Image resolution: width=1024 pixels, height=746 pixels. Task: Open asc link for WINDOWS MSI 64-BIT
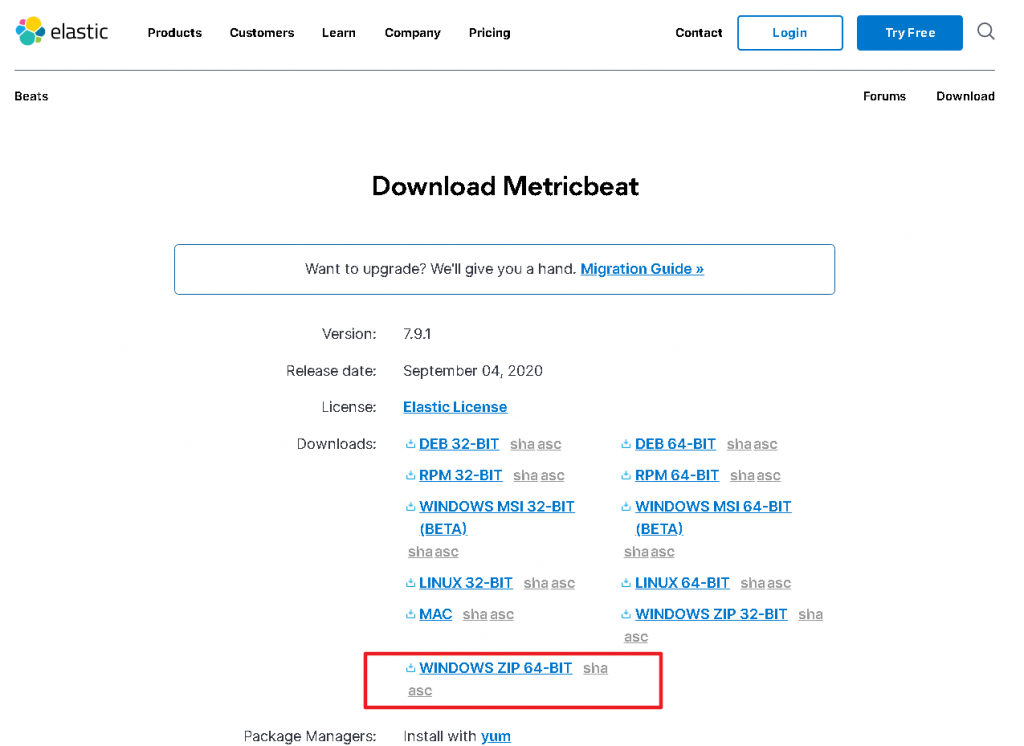click(x=662, y=552)
